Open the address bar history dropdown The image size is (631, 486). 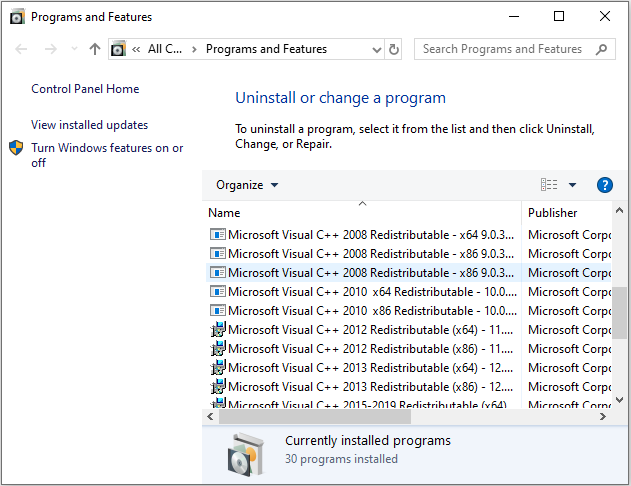tap(376, 49)
